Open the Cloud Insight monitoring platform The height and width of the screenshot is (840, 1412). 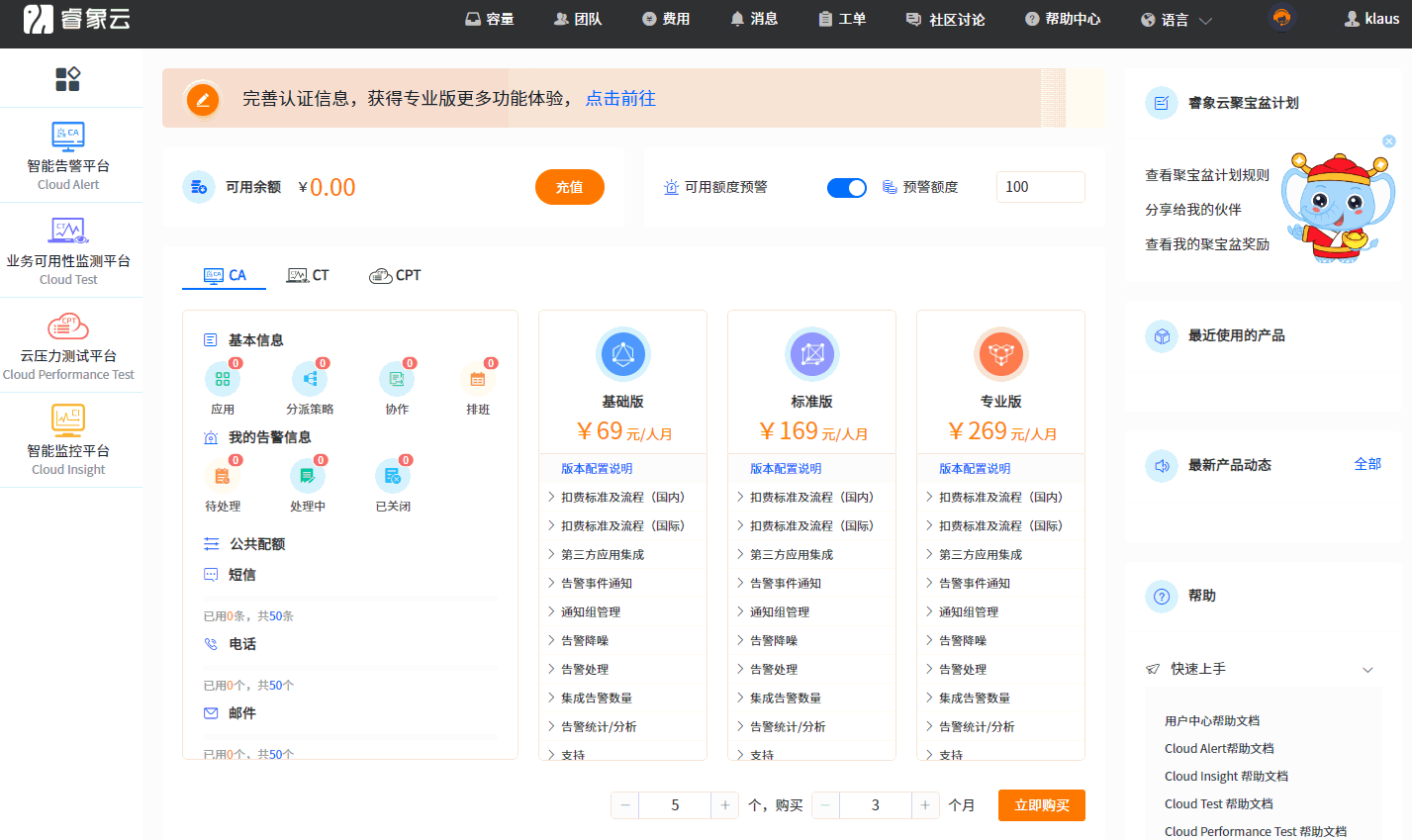click(68, 420)
